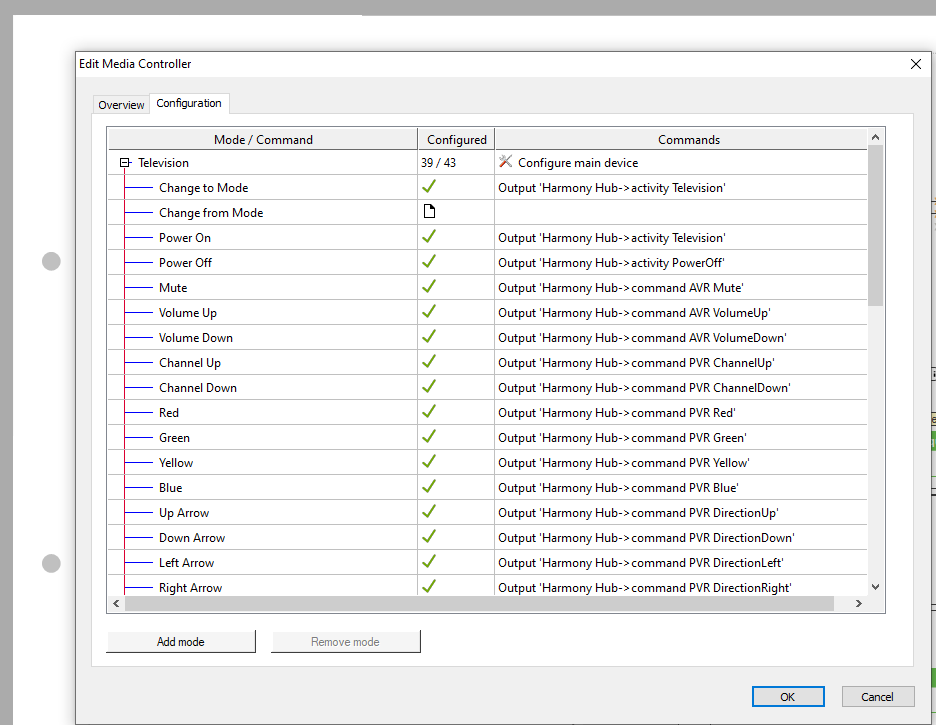
Task: Click the Mode / Command column header
Action: pos(263,140)
